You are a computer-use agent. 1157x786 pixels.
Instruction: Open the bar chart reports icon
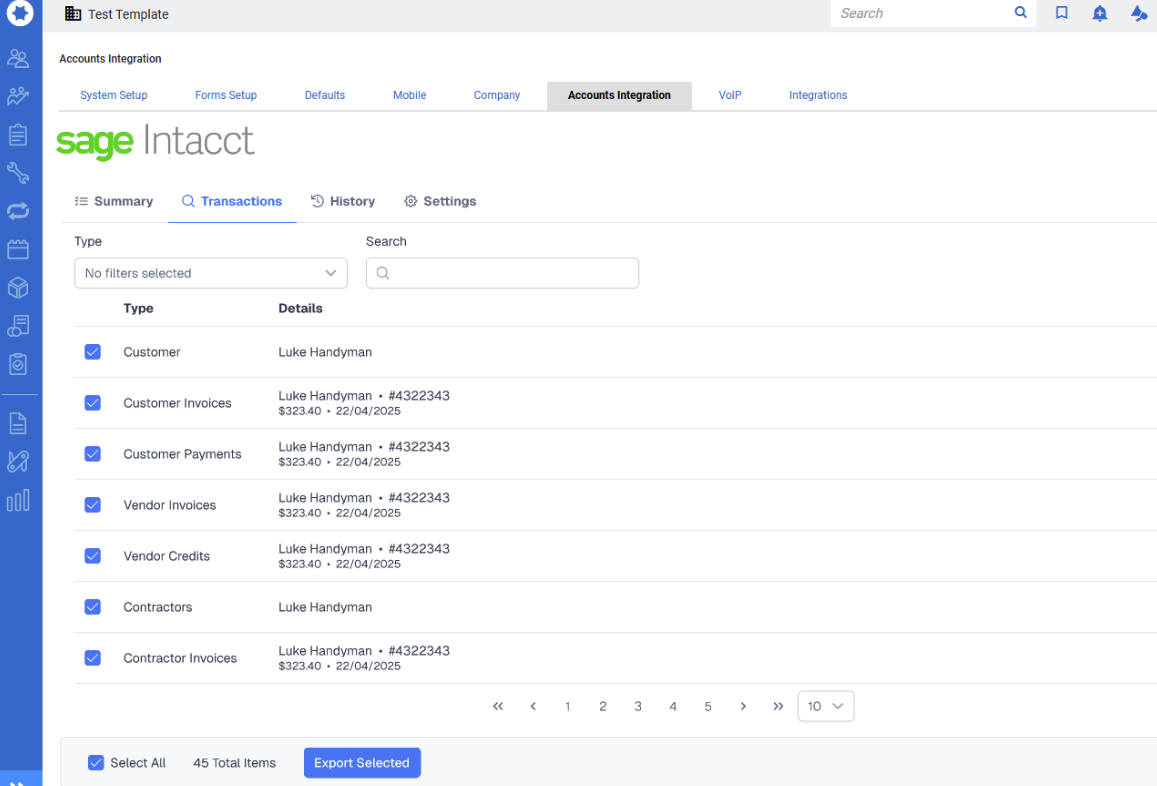pos(18,500)
